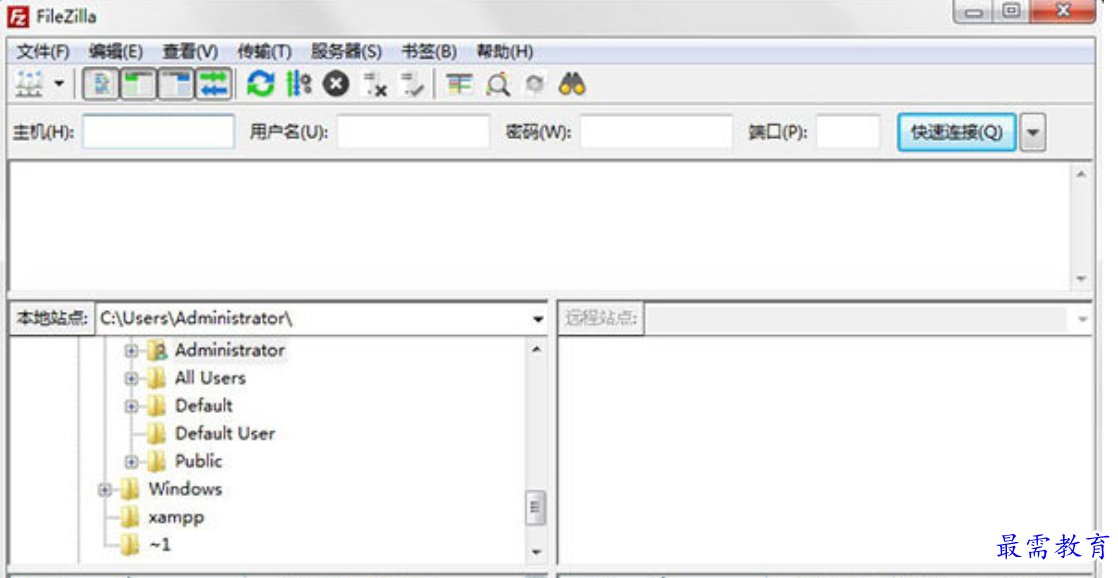This screenshot has height=578, width=1118.
Task: Toggle remote directory tree view
Action: click(x=175, y=84)
